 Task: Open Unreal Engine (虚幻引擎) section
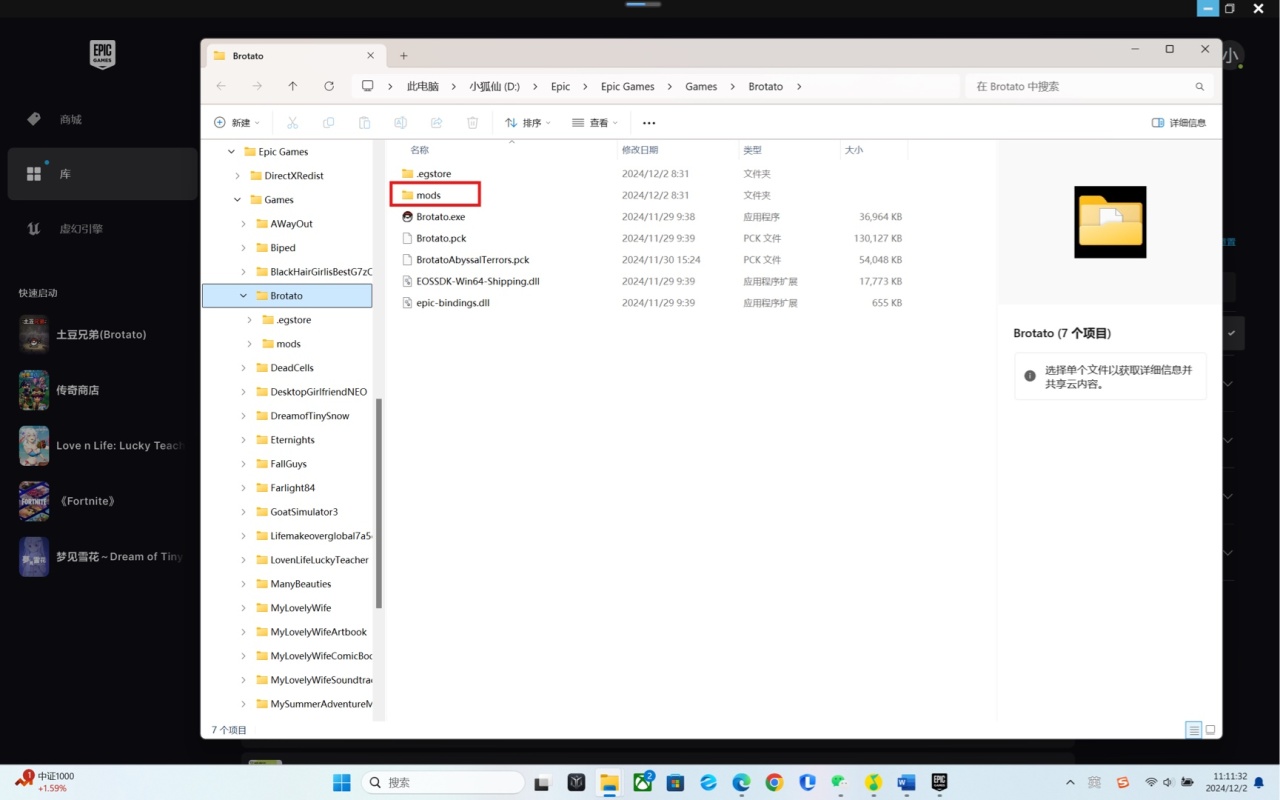click(102, 229)
